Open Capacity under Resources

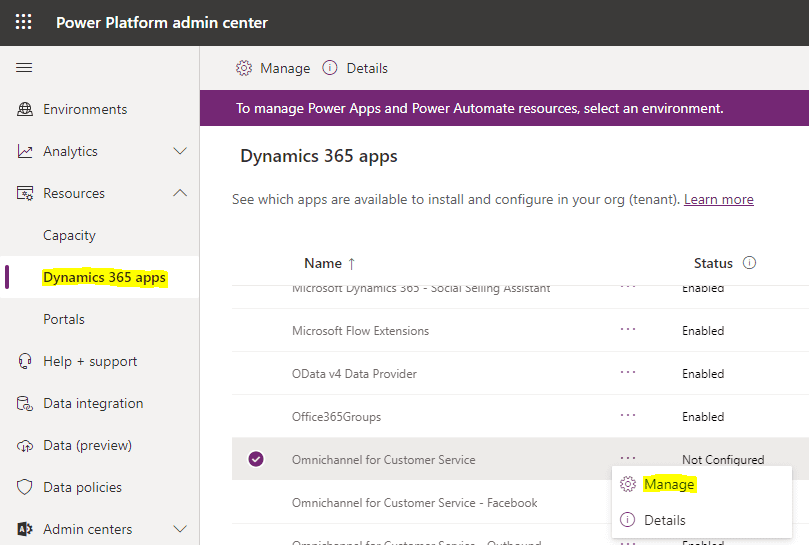click(69, 235)
